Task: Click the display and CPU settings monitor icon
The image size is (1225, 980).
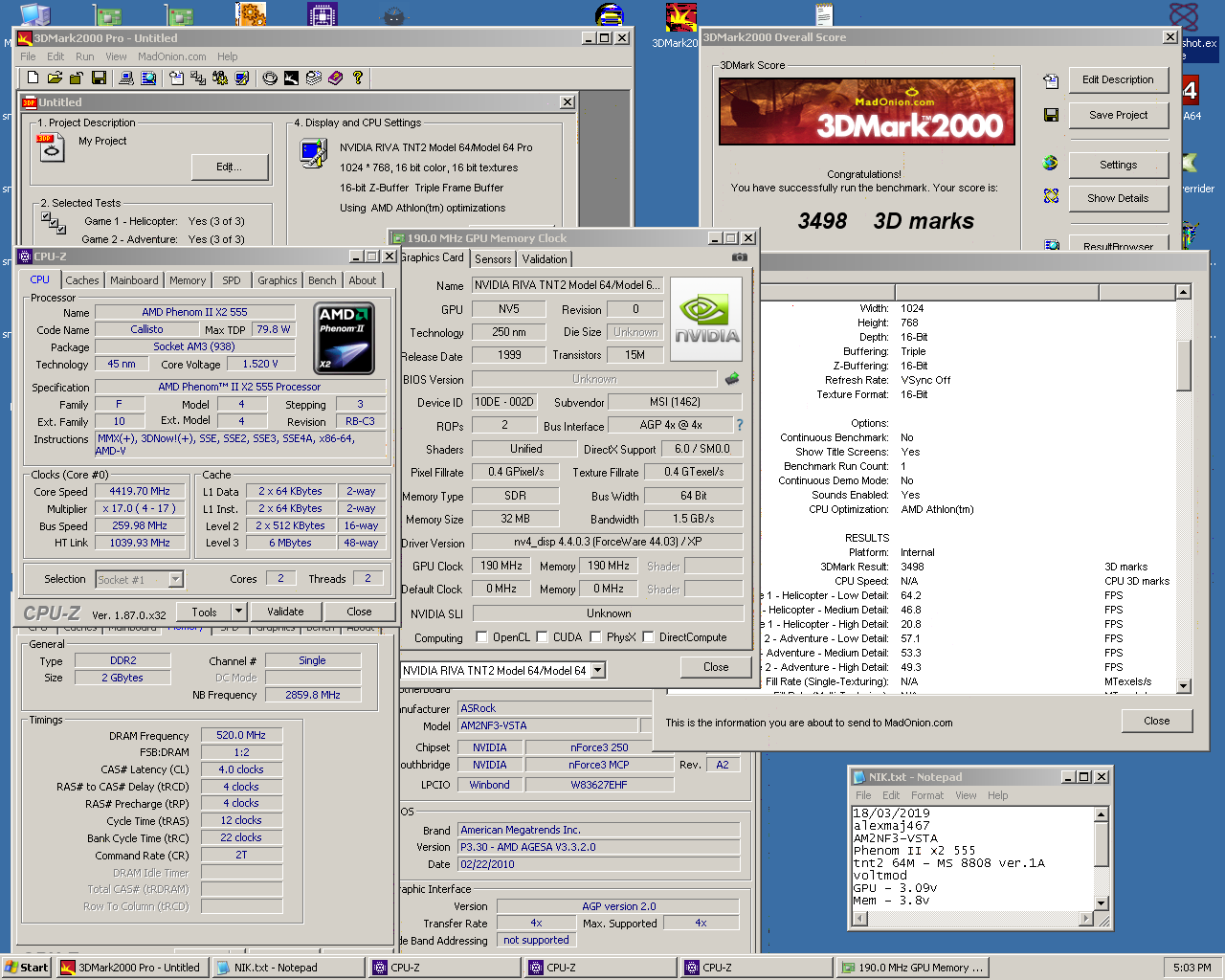Action: tap(313, 153)
